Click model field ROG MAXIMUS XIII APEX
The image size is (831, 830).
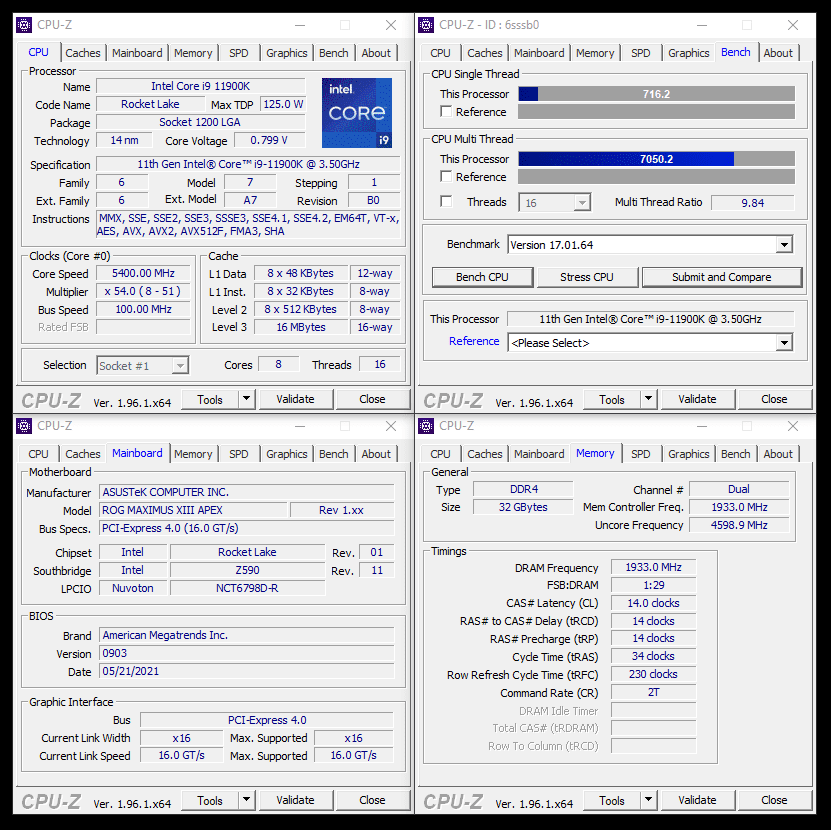pos(193,510)
